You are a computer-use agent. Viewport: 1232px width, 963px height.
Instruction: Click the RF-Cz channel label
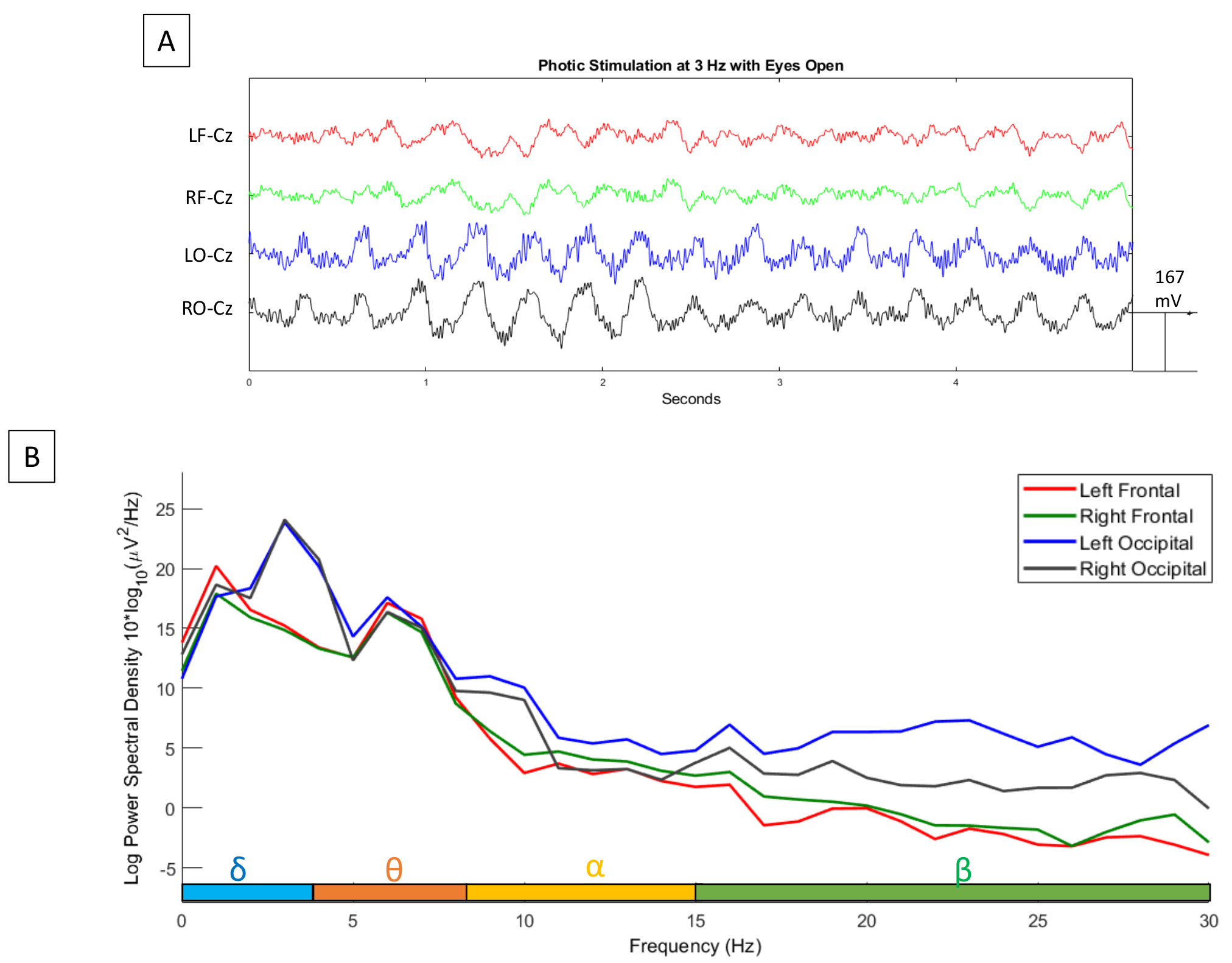(x=209, y=197)
